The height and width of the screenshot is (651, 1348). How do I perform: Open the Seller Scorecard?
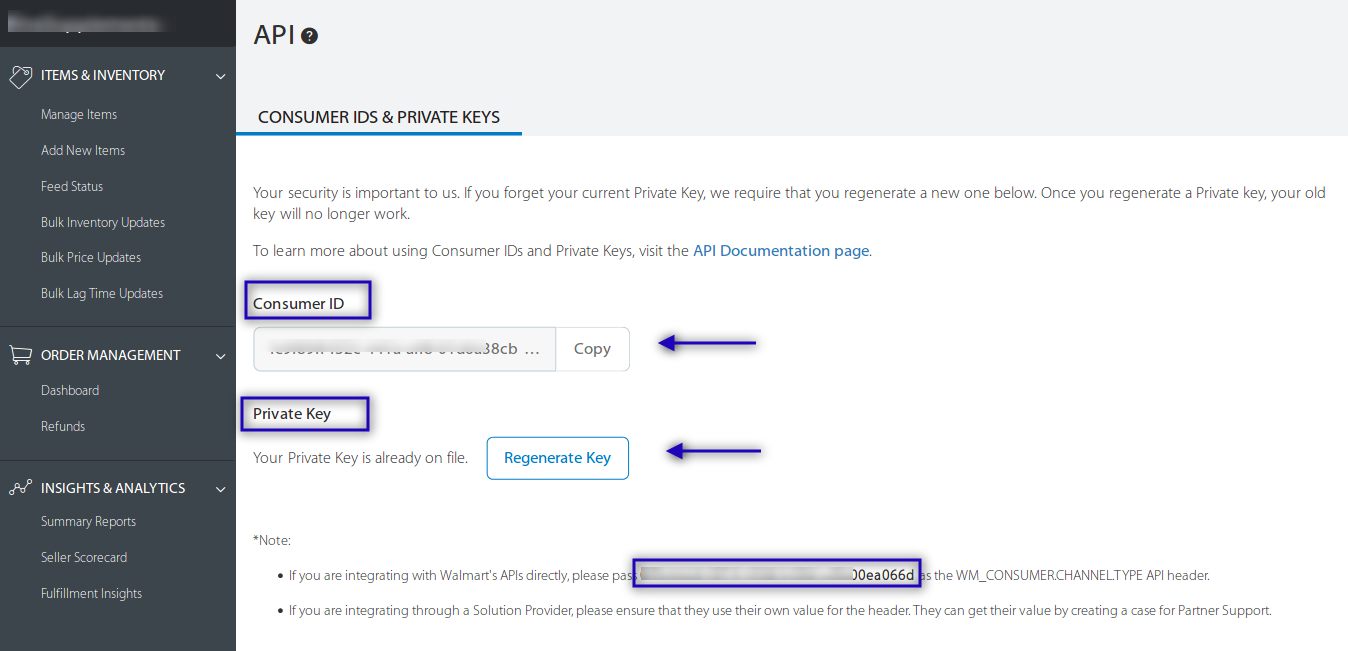point(84,558)
